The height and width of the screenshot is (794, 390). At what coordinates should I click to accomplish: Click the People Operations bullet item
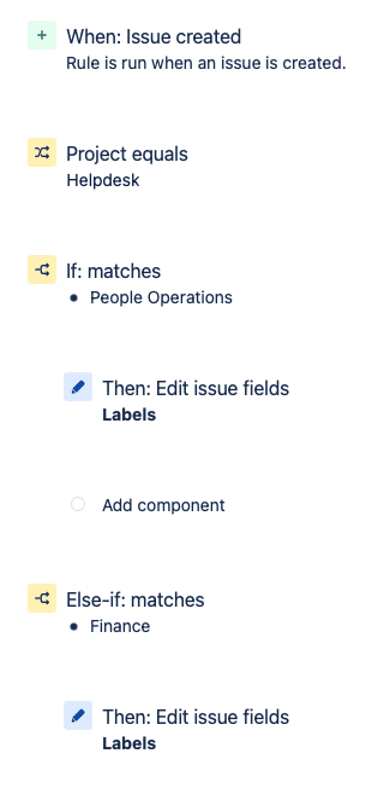[x=161, y=297]
